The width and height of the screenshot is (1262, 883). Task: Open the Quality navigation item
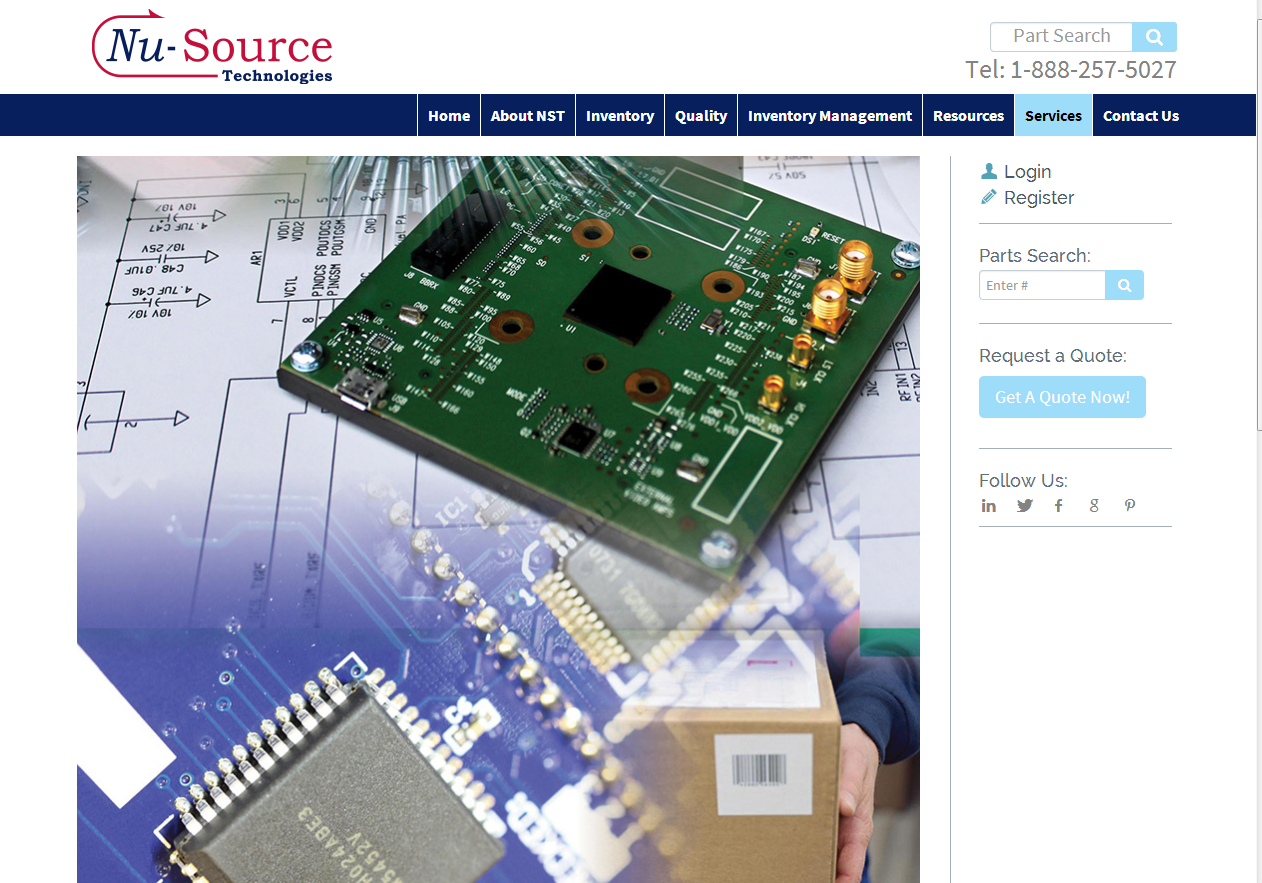[x=701, y=116]
